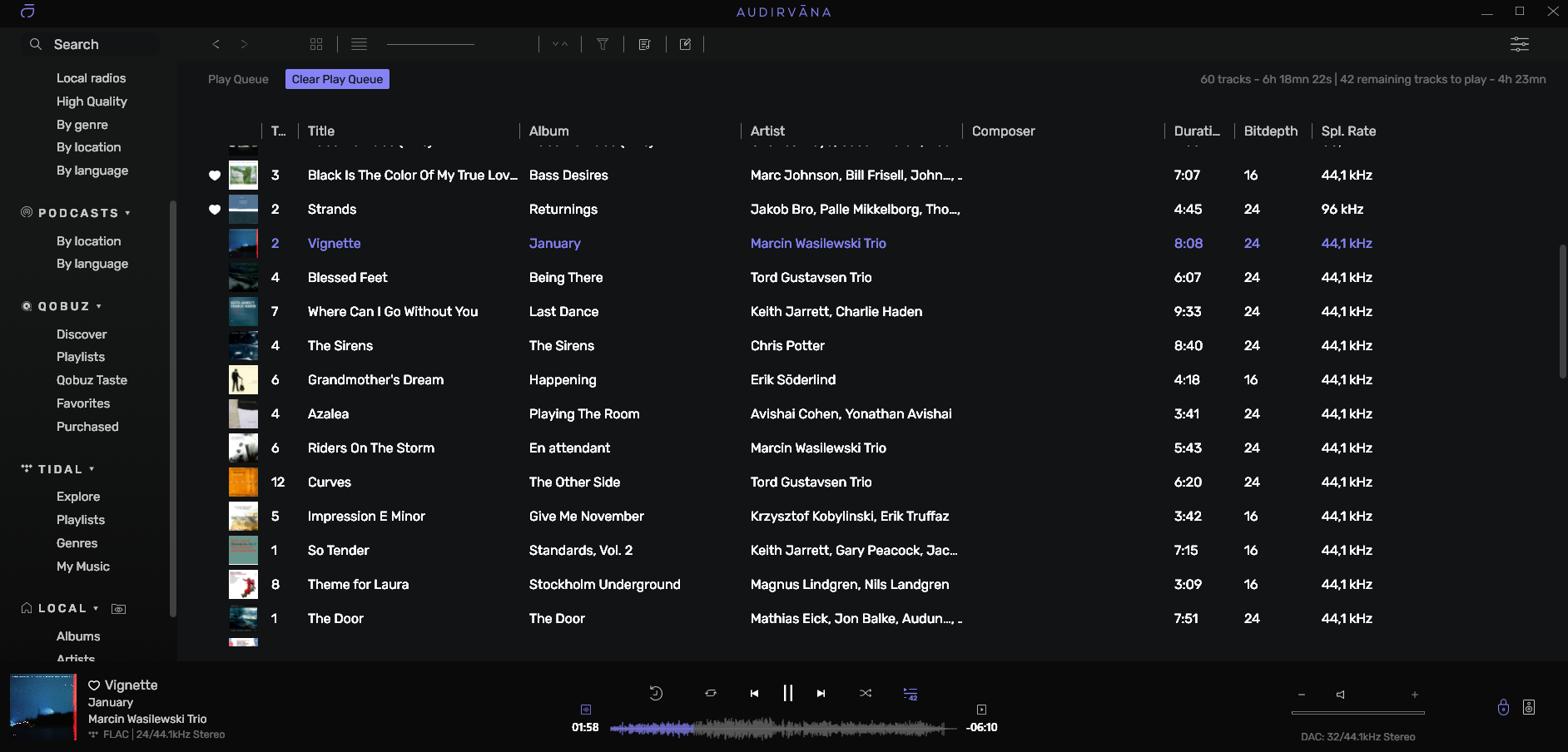This screenshot has width=1568, height=752.
Task: Decrease volume with the minus icon
Action: tap(1302, 695)
